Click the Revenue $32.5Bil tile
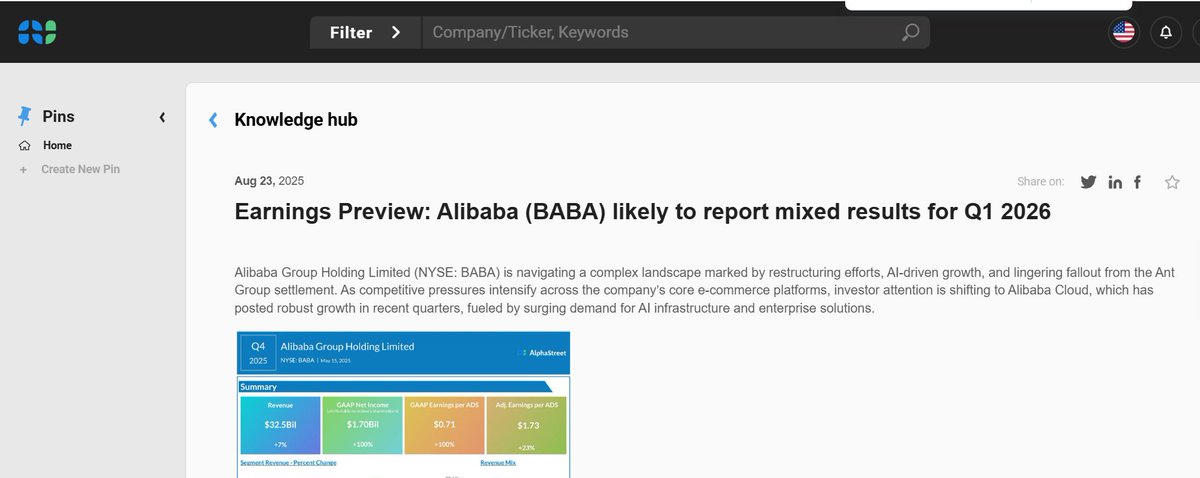The image size is (1200, 478). [x=280, y=426]
